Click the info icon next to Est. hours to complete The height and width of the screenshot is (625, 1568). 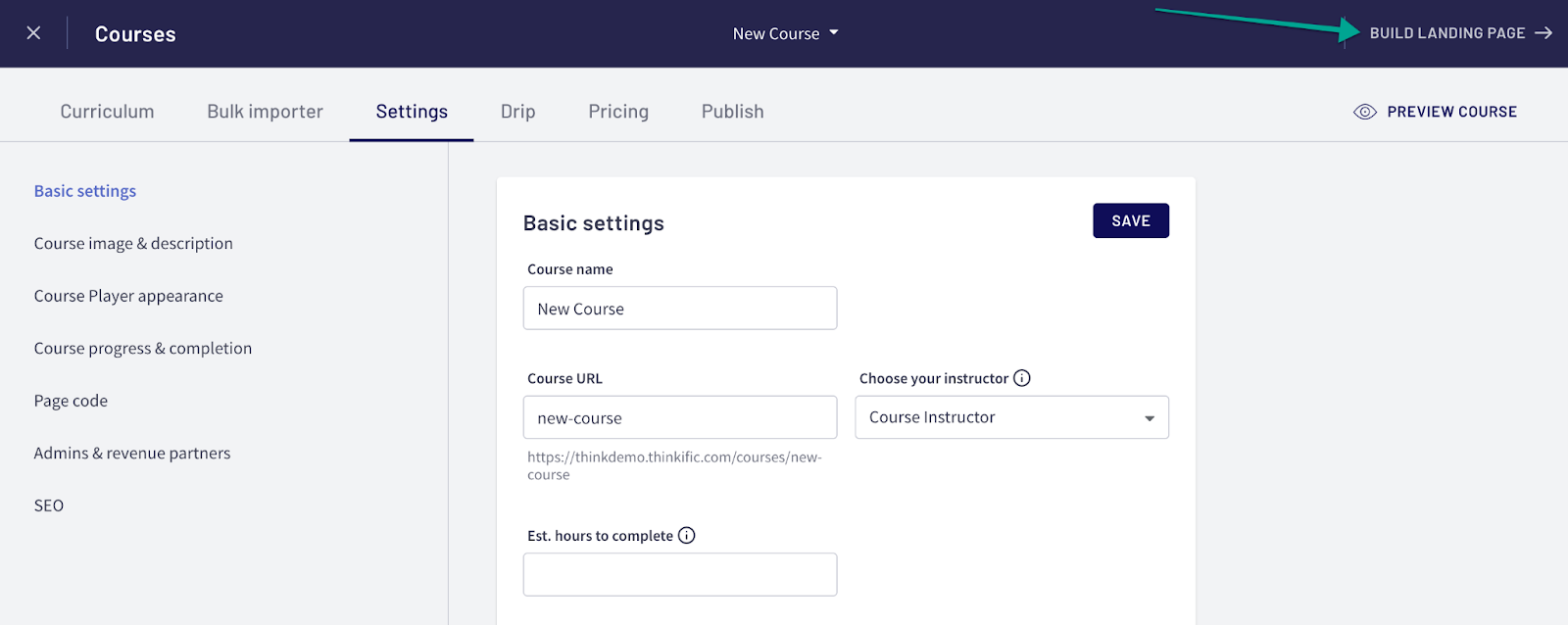687,535
